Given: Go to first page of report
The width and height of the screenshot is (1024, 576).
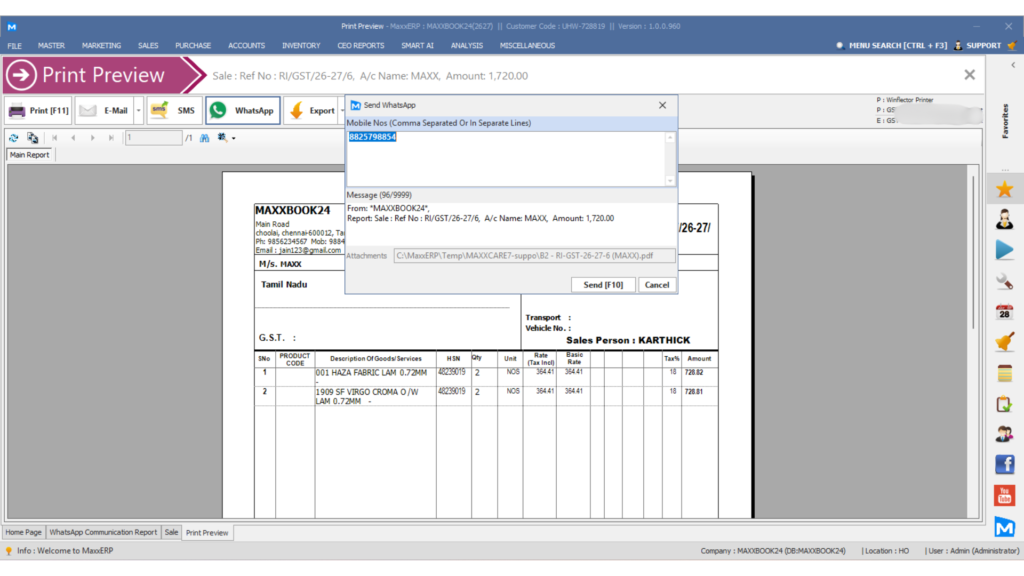Looking at the screenshot, I should pos(55,138).
